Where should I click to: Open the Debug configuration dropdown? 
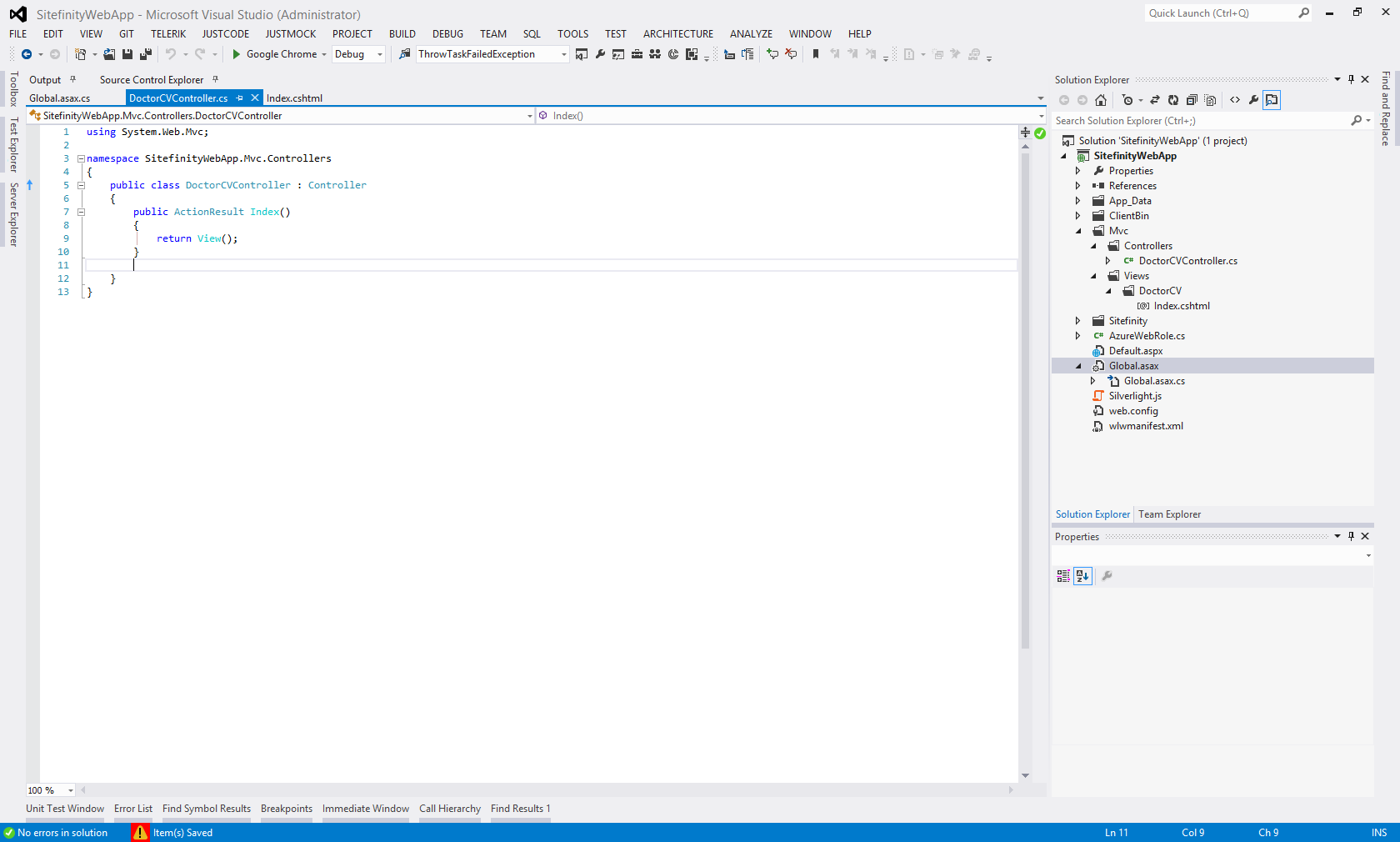[380, 54]
